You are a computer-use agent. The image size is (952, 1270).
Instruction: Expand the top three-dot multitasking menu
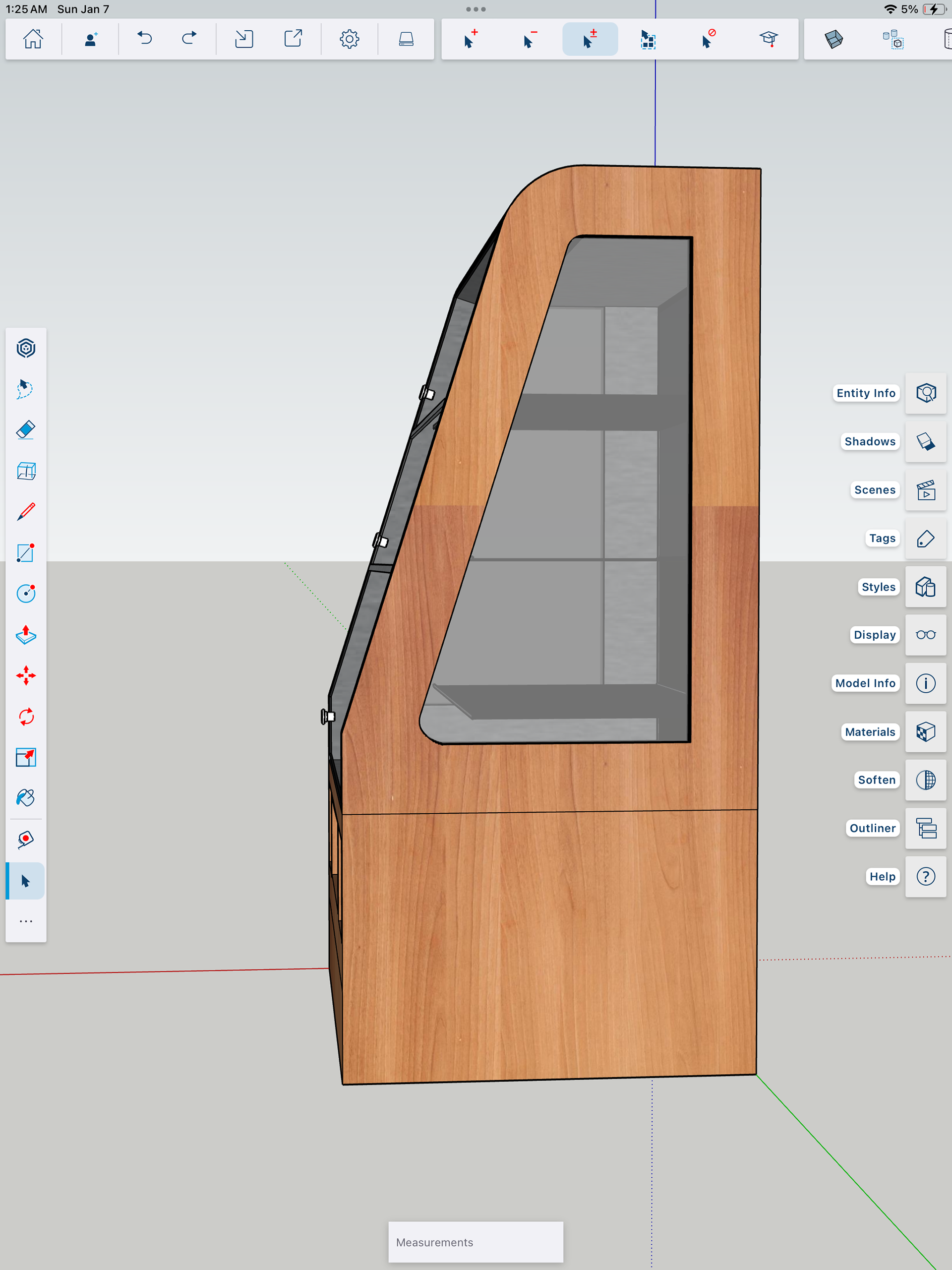[476, 9]
